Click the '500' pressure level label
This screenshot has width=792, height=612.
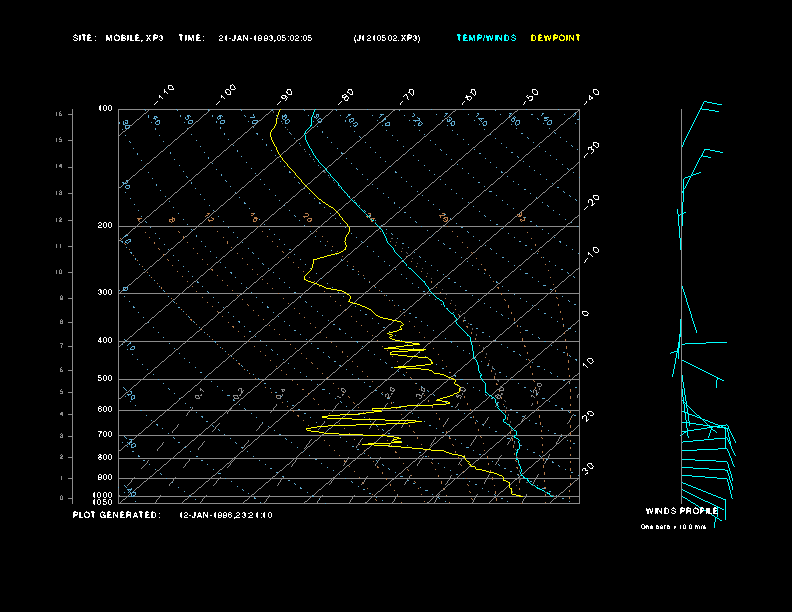[x=105, y=379]
